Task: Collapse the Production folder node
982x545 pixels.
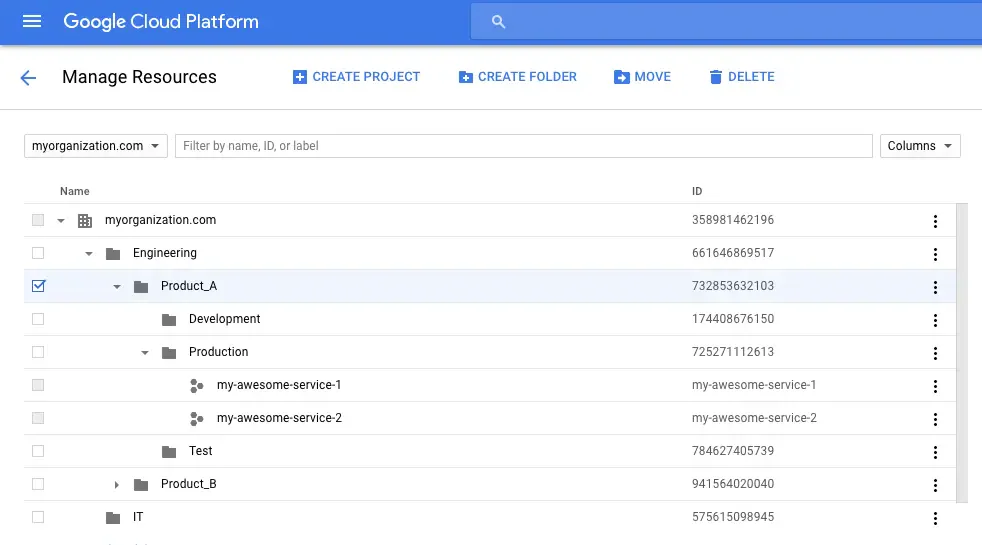Action: tap(145, 353)
